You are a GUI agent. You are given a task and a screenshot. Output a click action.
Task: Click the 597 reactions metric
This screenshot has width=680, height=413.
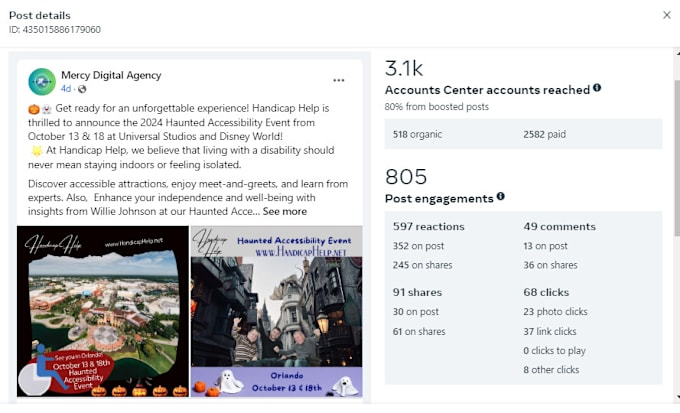(428, 226)
